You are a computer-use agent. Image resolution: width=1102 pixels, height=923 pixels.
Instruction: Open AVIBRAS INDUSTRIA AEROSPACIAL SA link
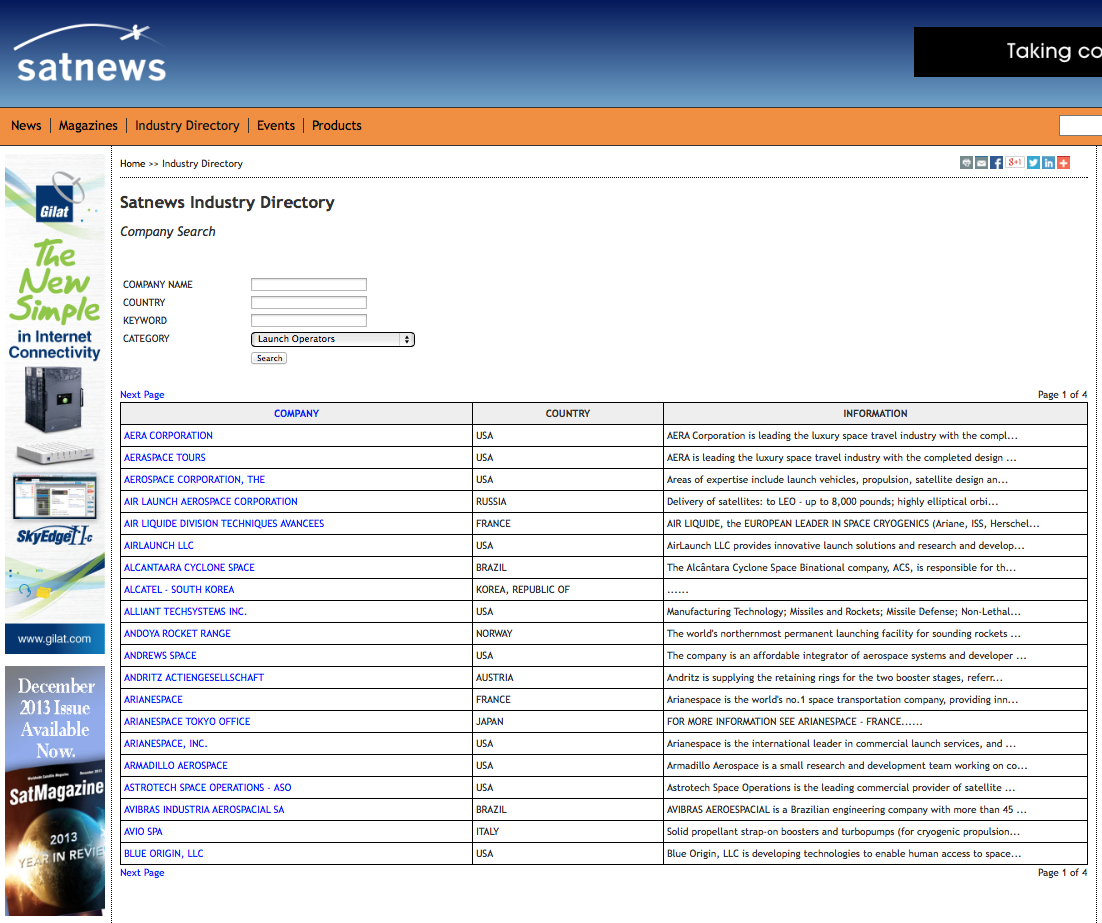tap(204, 810)
